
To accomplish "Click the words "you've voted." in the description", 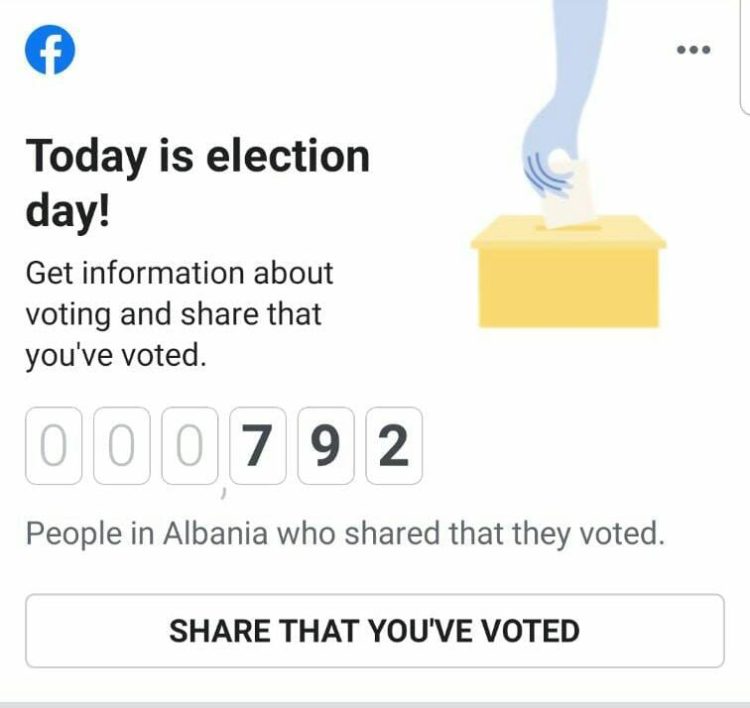I will click(x=116, y=355).
